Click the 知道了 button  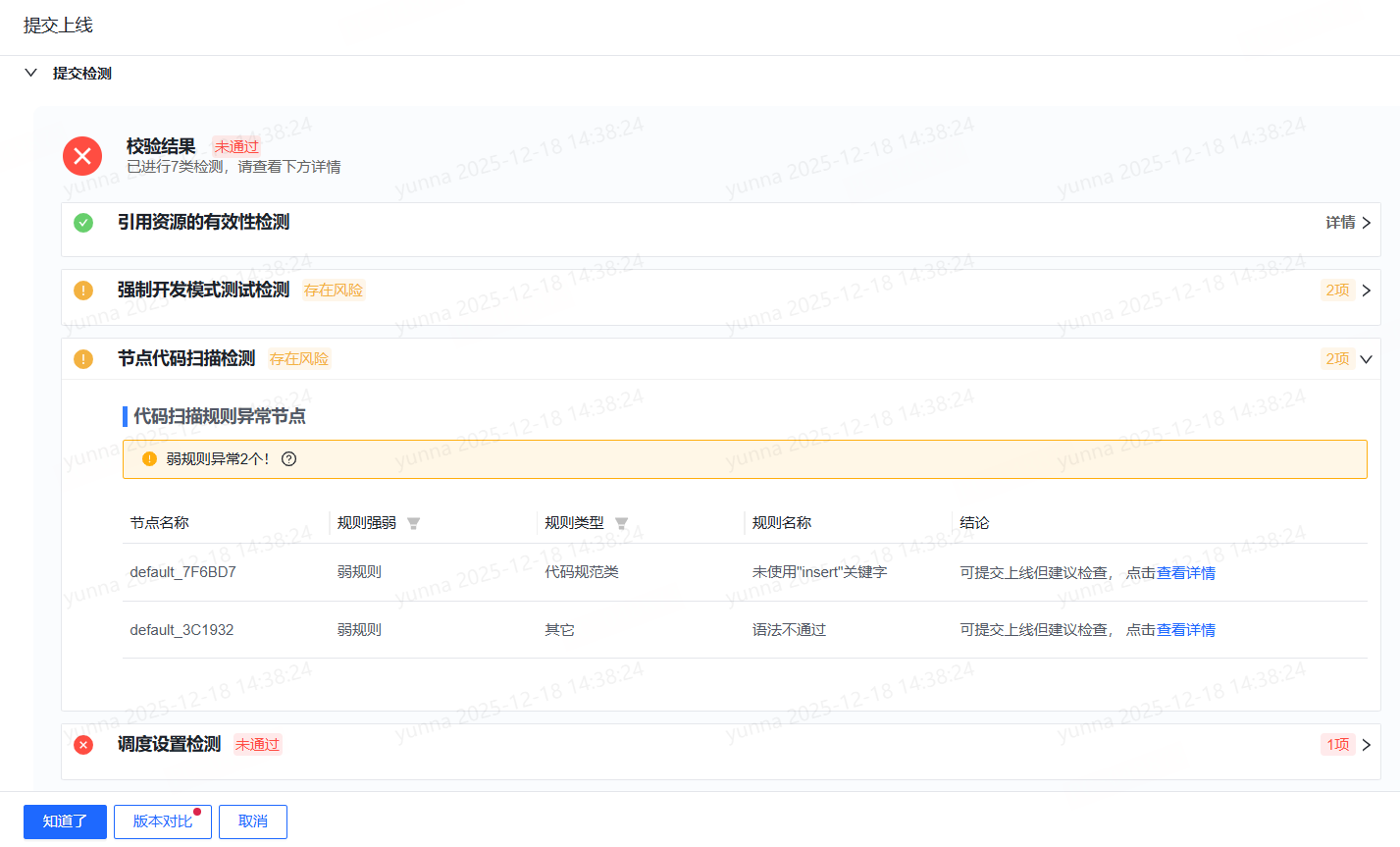click(65, 821)
